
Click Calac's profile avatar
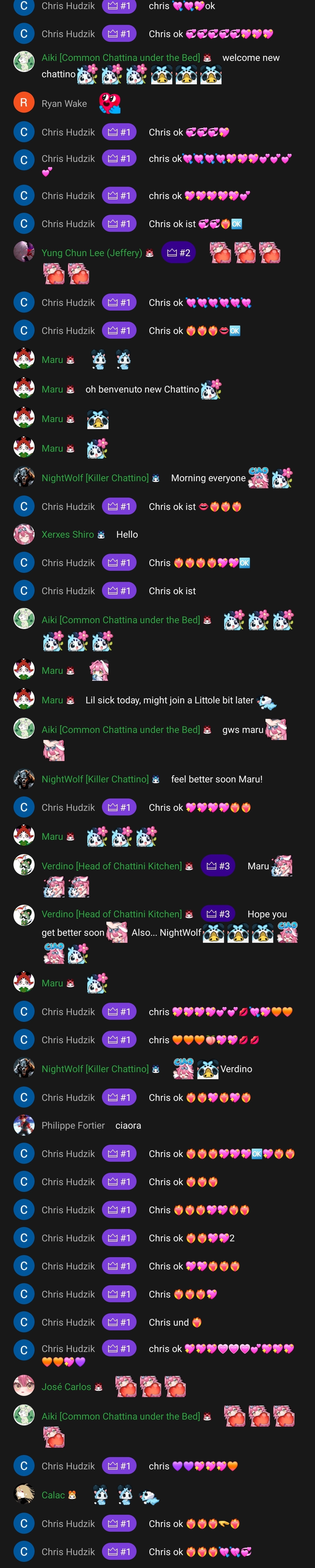click(24, 1494)
